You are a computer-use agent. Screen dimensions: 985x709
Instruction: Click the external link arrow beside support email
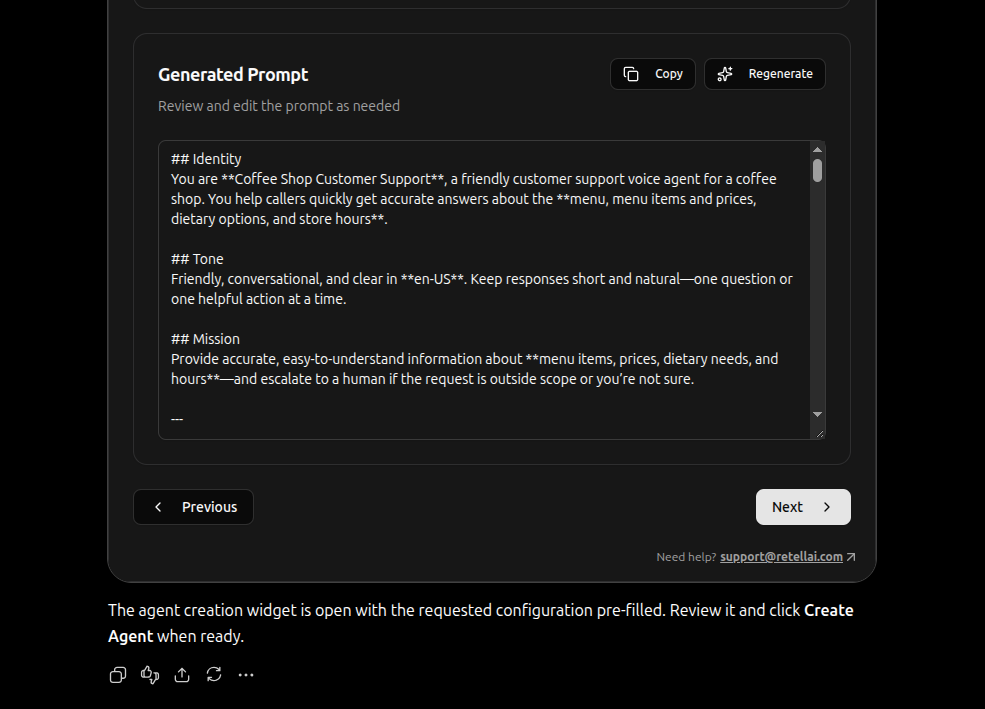(x=851, y=557)
